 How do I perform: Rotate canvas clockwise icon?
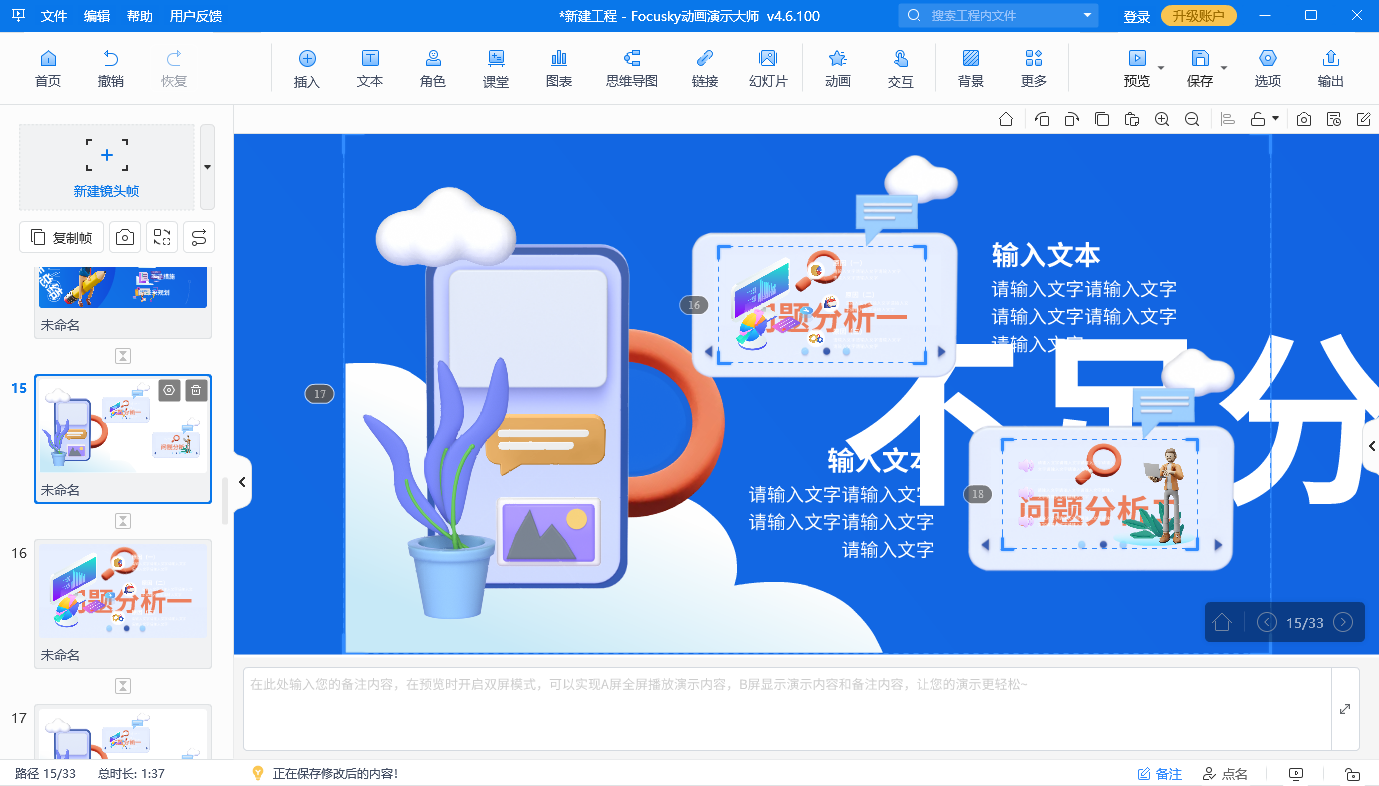pos(1071,119)
